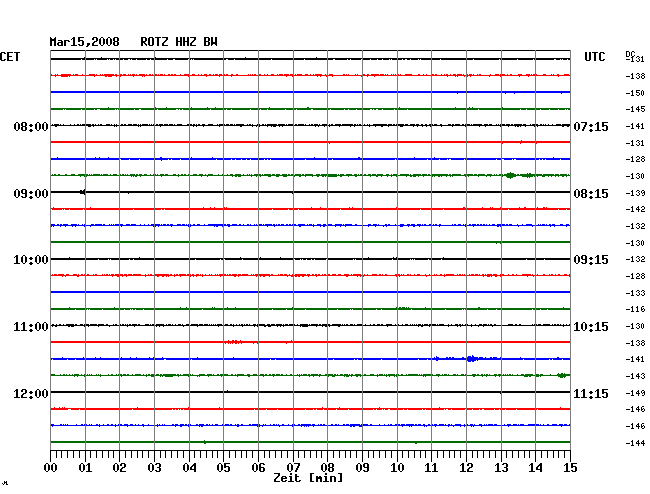The image size is (650, 494).
Task: Click the DC offset value -116
Action: point(635,309)
